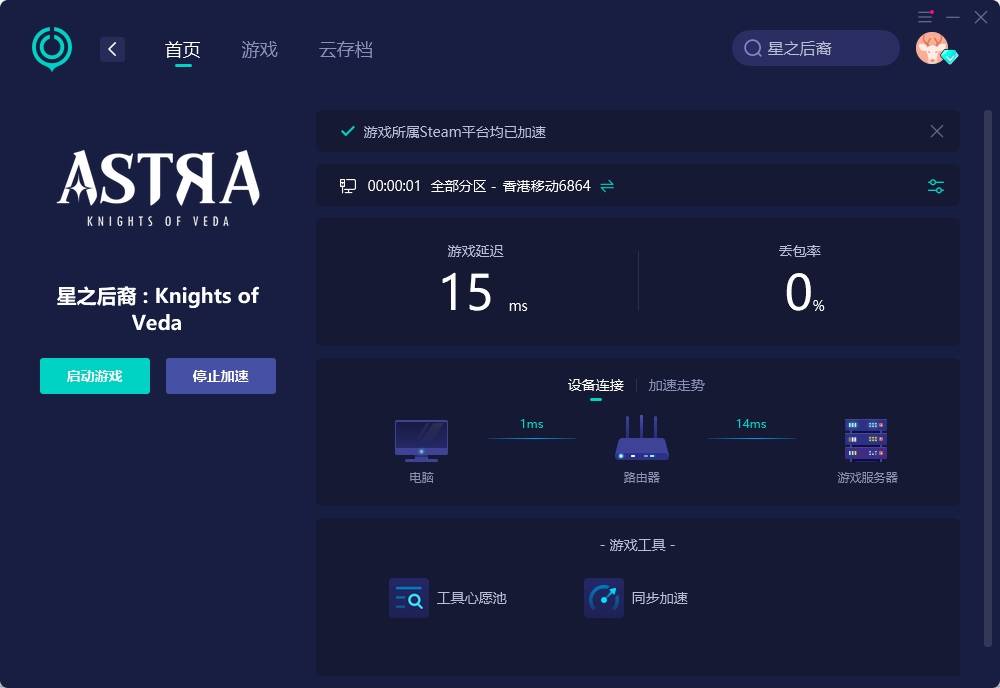The image size is (1000, 688).
Task: Dismiss the Steam platform accelerated notice
Action: pyautogui.click(x=937, y=131)
